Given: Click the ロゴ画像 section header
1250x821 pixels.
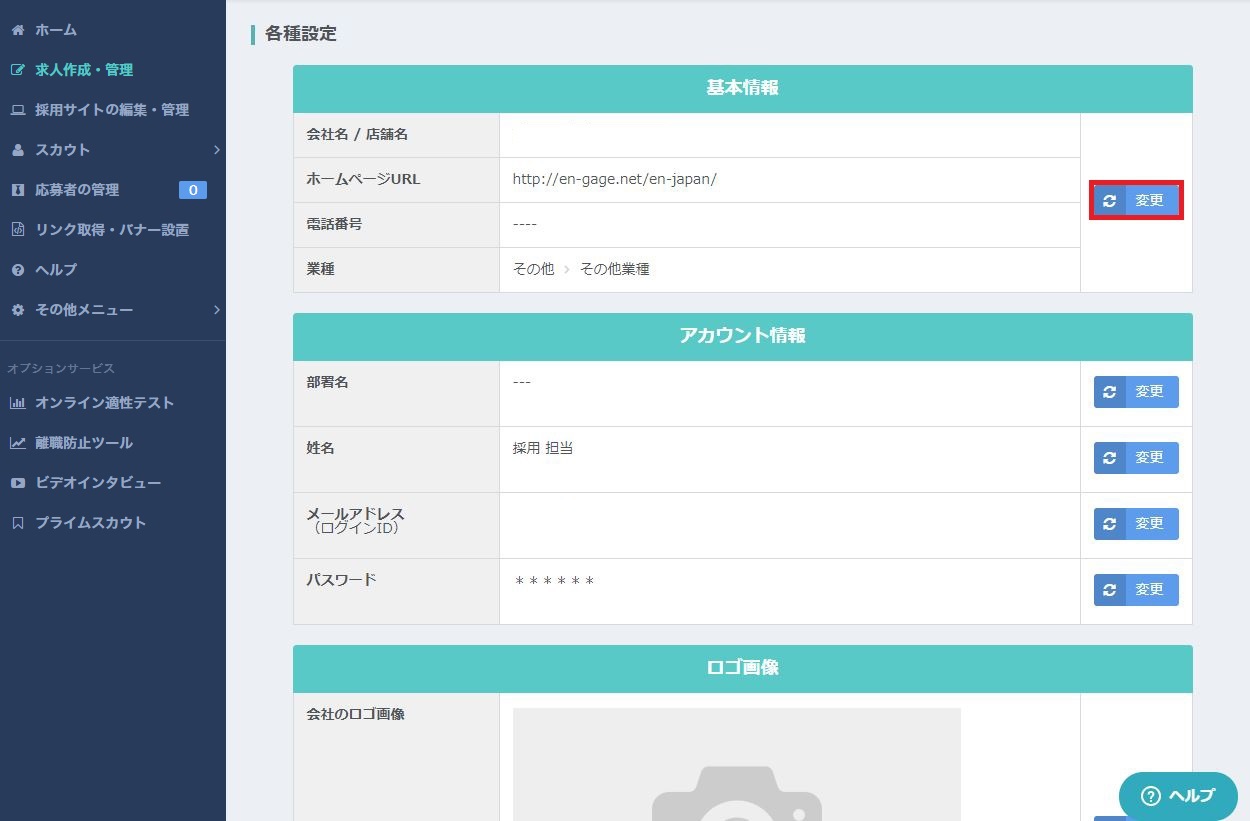Looking at the screenshot, I should pyautogui.click(x=743, y=668).
